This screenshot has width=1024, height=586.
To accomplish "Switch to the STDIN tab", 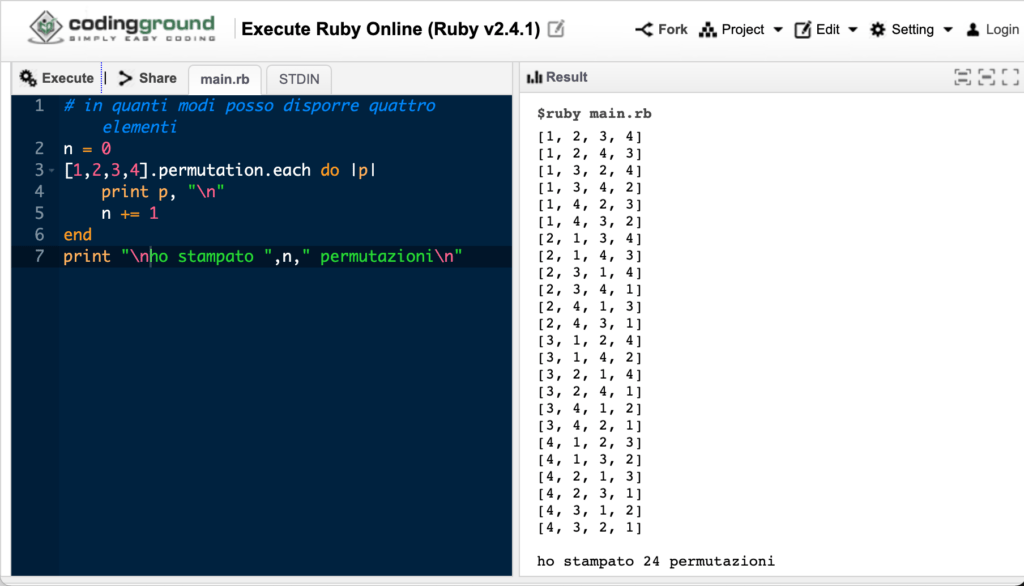I will click(x=299, y=79).
